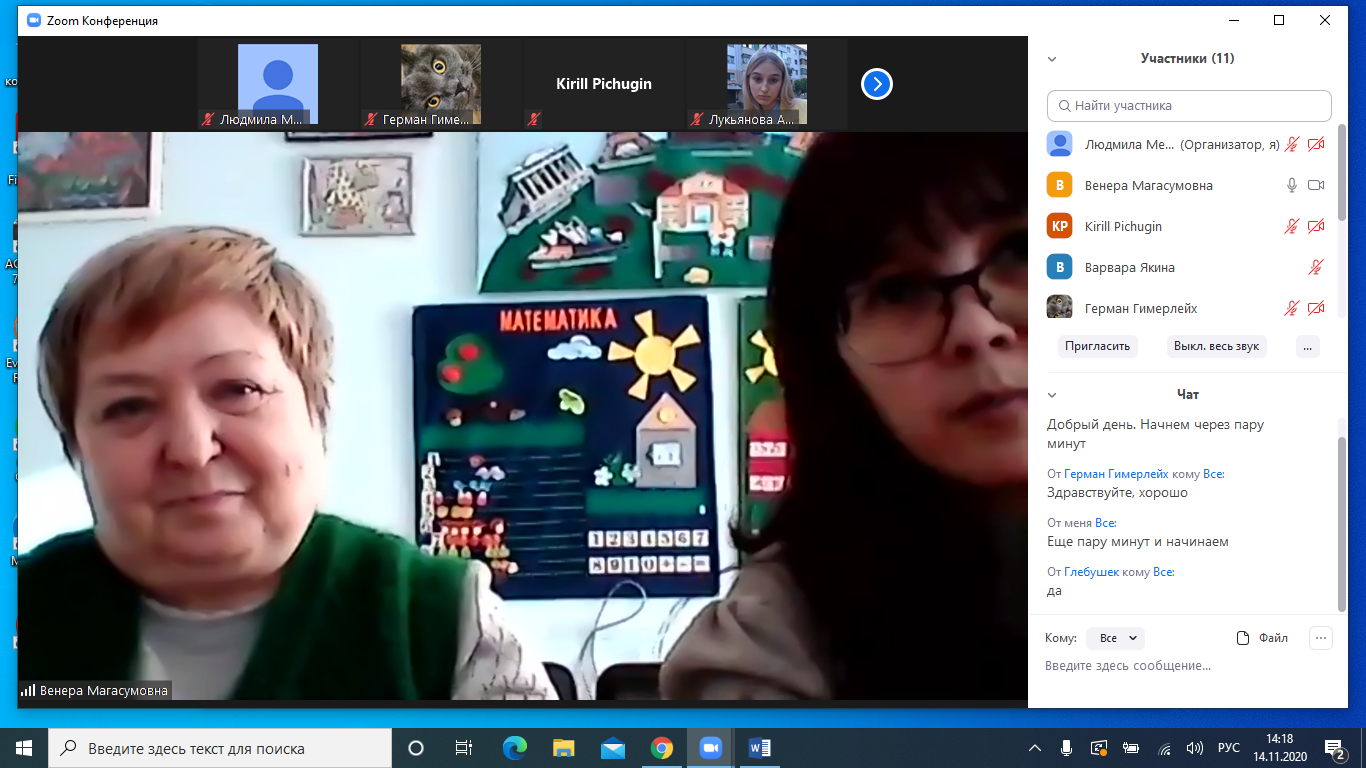
Task: Open chat options three-dot menu
Action: [1320, 638]
